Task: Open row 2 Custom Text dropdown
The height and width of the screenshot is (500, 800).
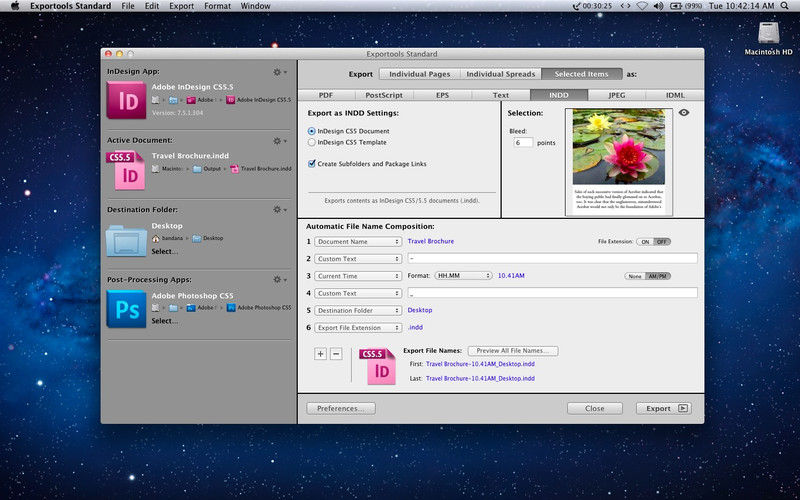Action: [358, 259]
